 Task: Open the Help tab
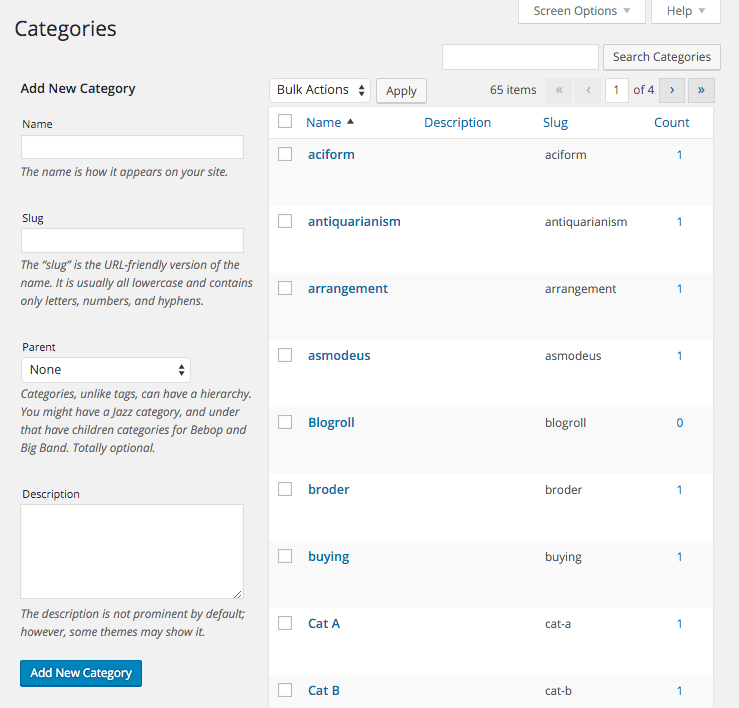click(685, 11)
